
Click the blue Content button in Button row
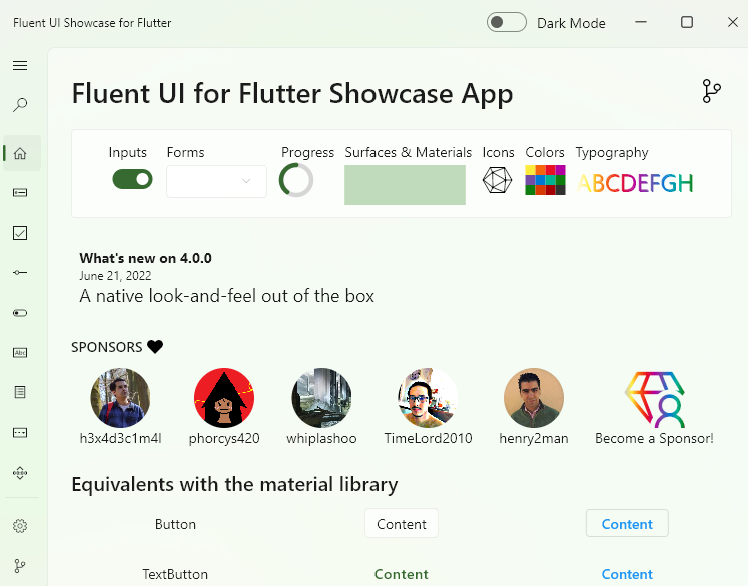point(627,523)
